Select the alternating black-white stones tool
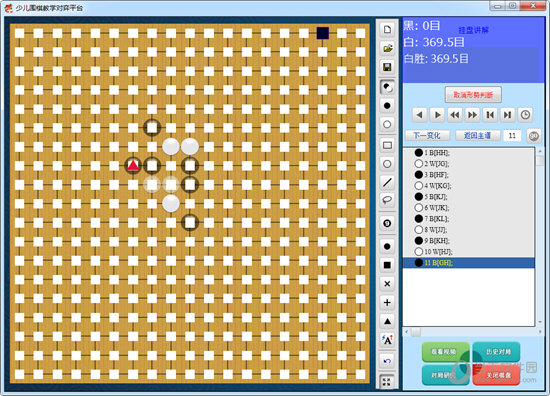550x396 pixels. [387, 87]
